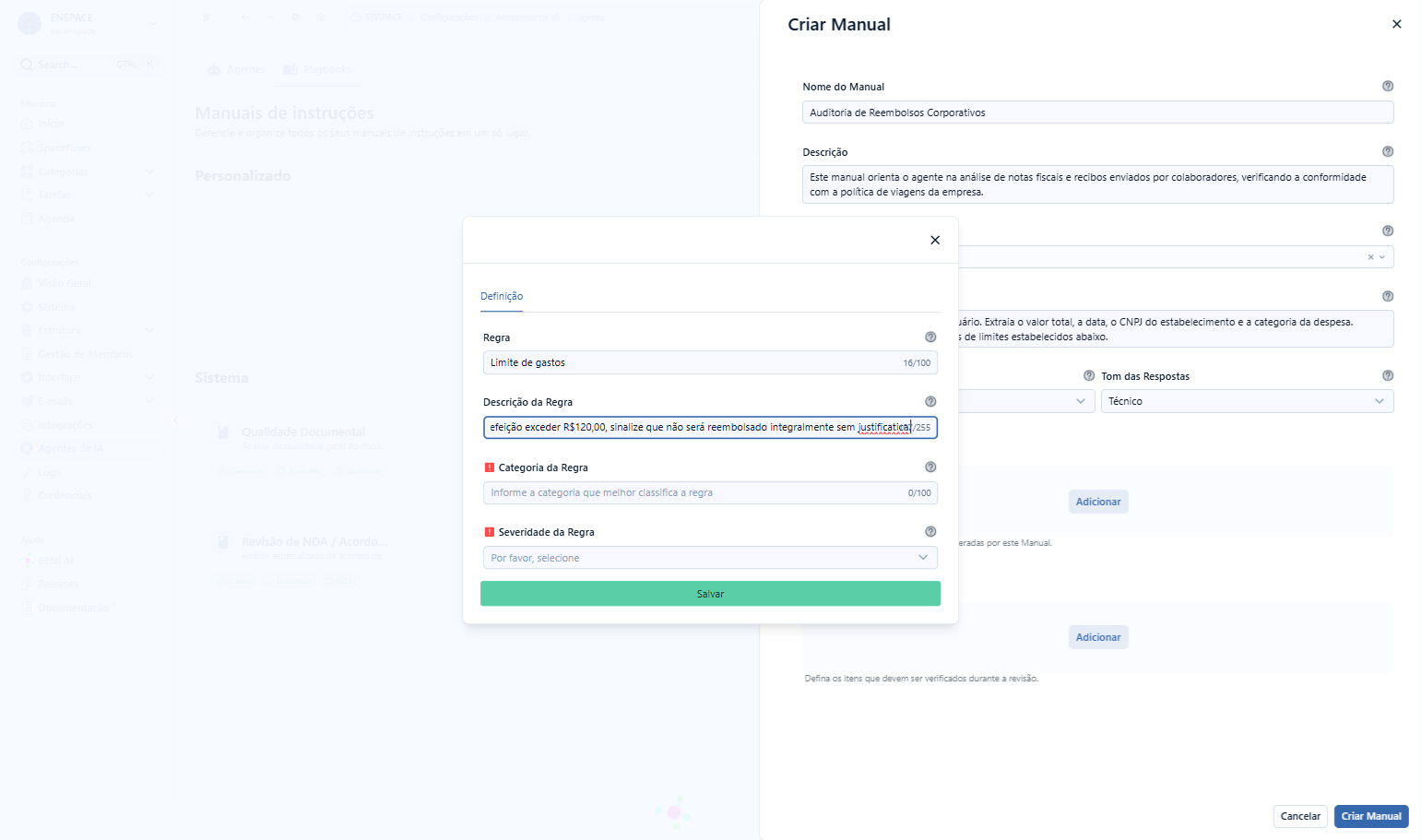Viewport: 1421px width, 840px height.
Task: Show help icon for Nome do Manual
Action: [x=1388, y=86]
